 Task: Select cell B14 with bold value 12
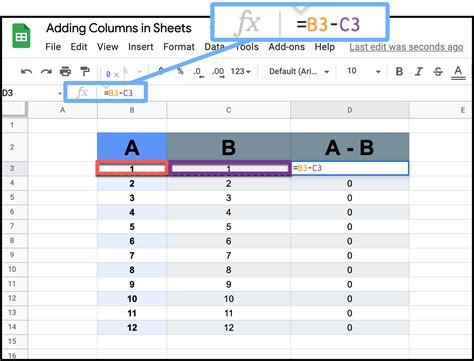132,327
